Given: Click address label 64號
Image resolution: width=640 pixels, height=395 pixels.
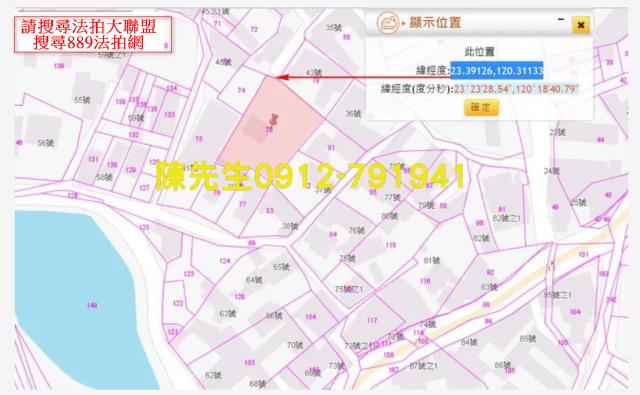Looking at the screenshot, I should pyautogui.click(x=254, y=280).
